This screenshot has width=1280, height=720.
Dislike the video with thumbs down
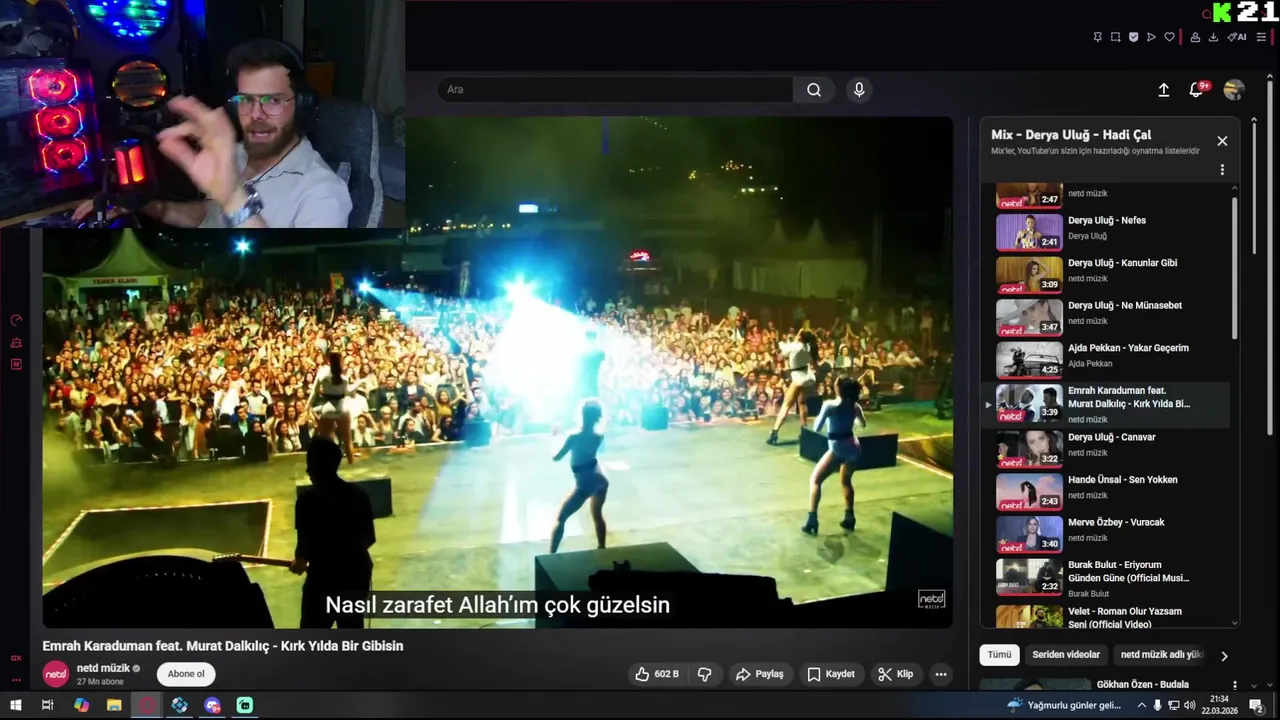pos(705,674)
